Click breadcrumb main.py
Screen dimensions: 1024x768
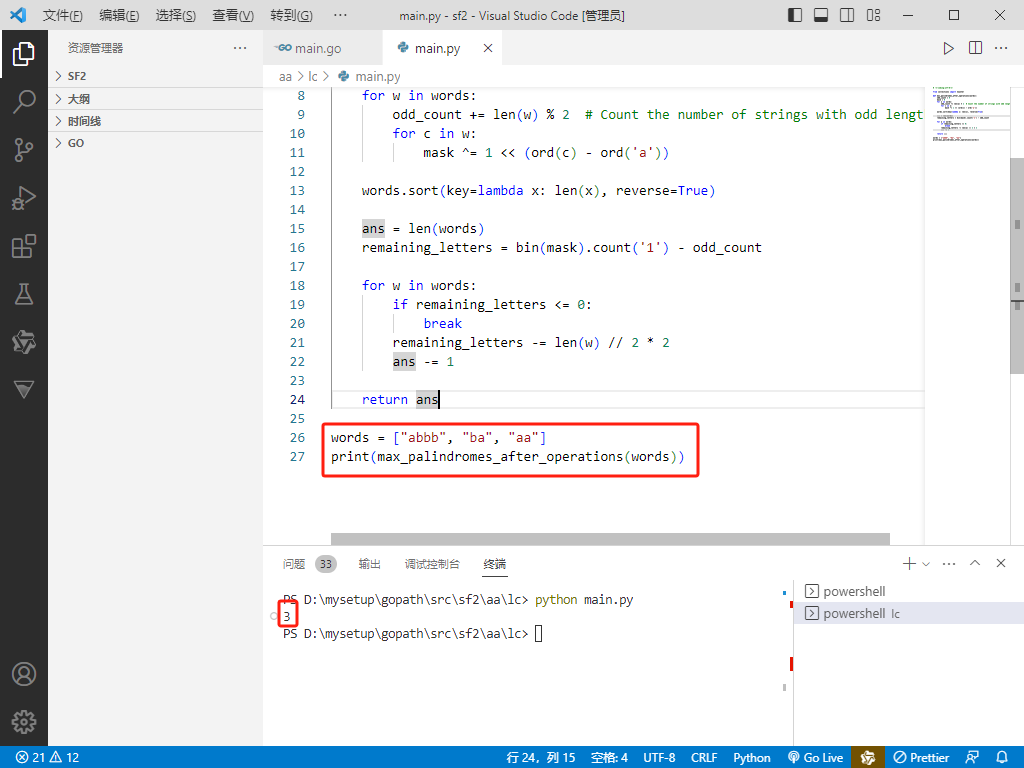(x=370, y=77)
